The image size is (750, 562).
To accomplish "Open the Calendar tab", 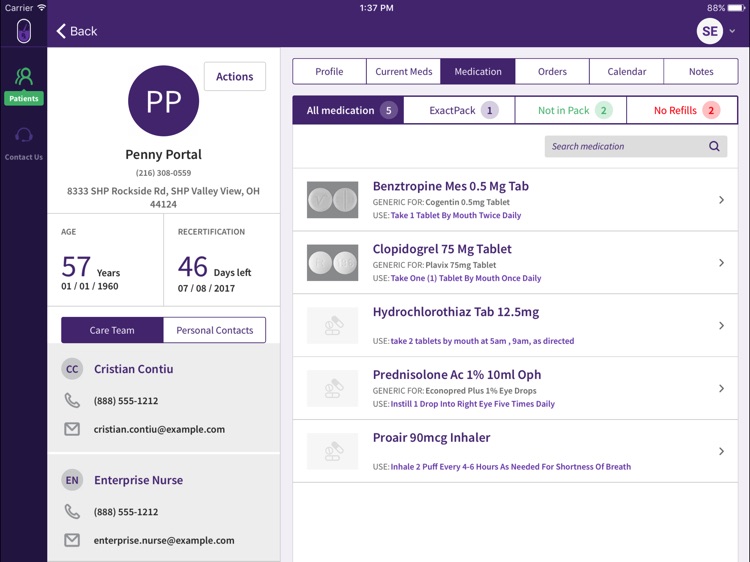I will [627, 71].
